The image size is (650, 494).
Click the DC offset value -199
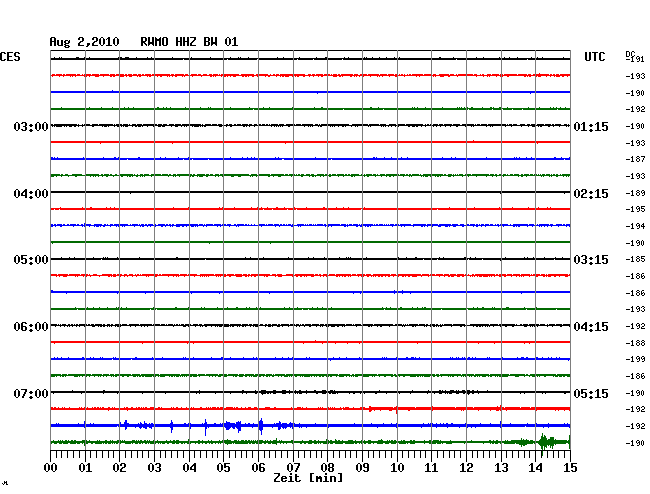point(635,359)
